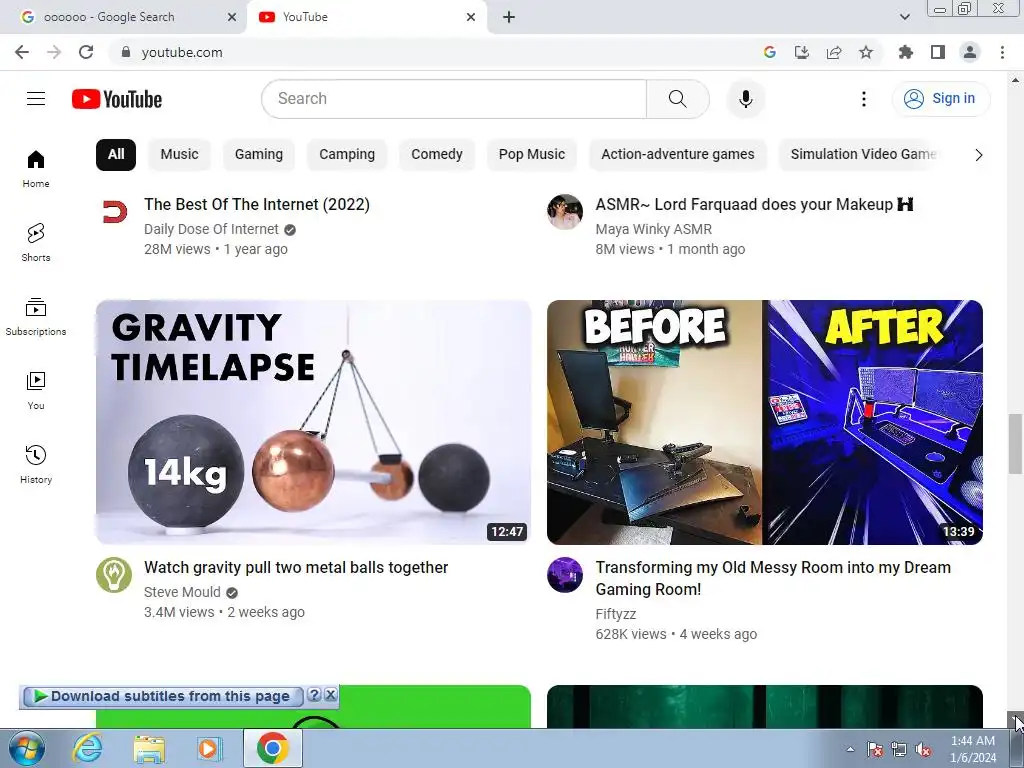1024x768 pixels.
Task: Reload the page
Action: point(86,52)
